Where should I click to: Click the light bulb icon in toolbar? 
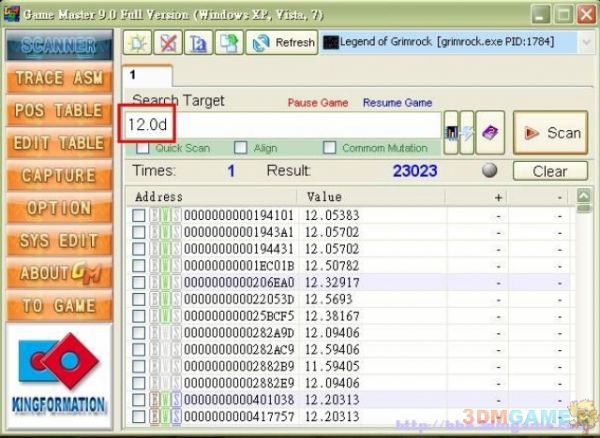coord(138,43)
